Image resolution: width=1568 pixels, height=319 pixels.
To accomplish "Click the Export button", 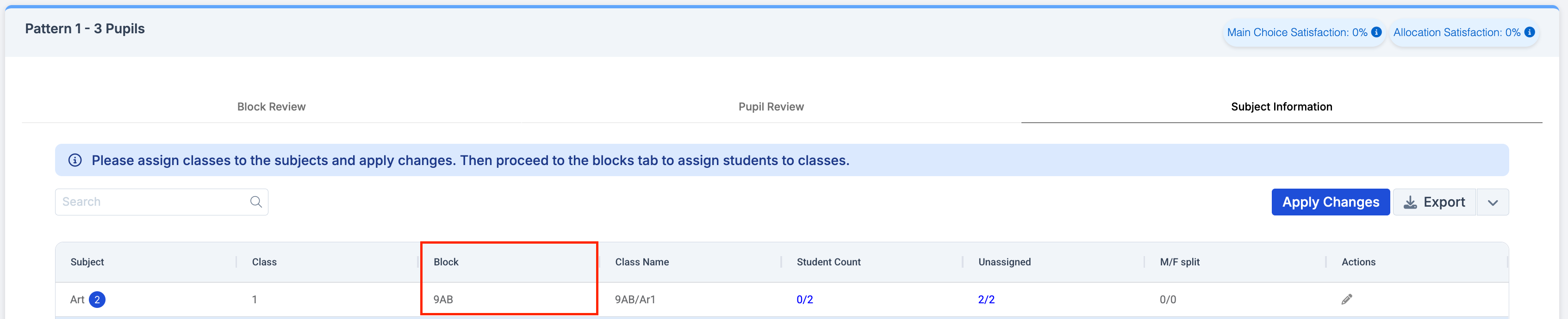I will 1434,202.
